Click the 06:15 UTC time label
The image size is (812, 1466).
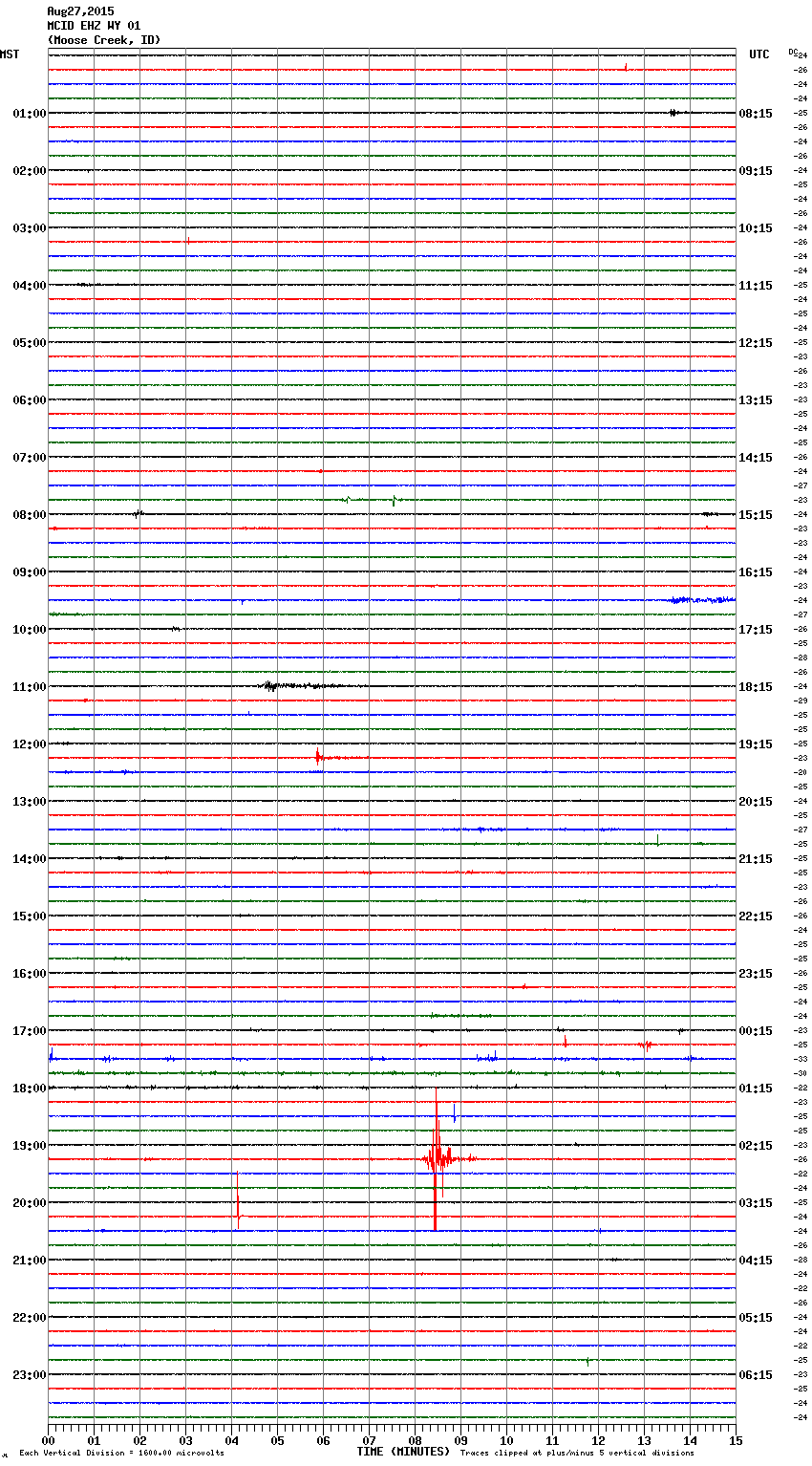(756, 1375)
